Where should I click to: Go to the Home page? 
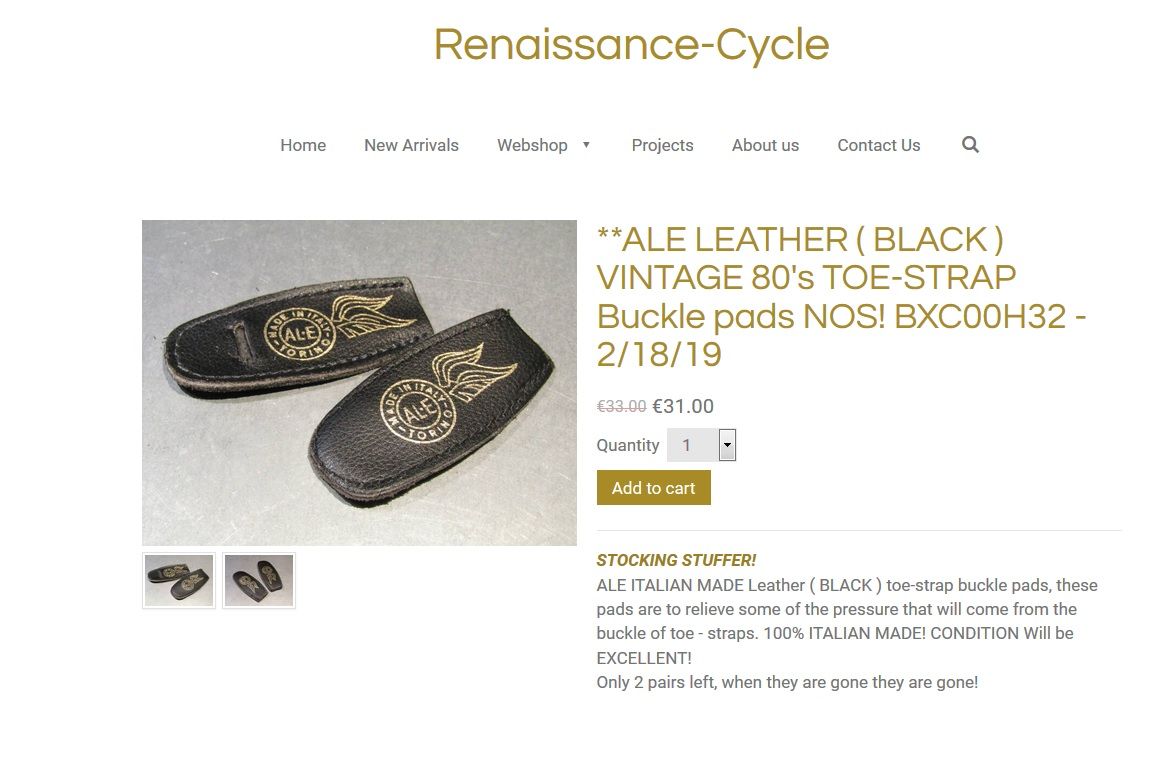click(x=303, y=145)
